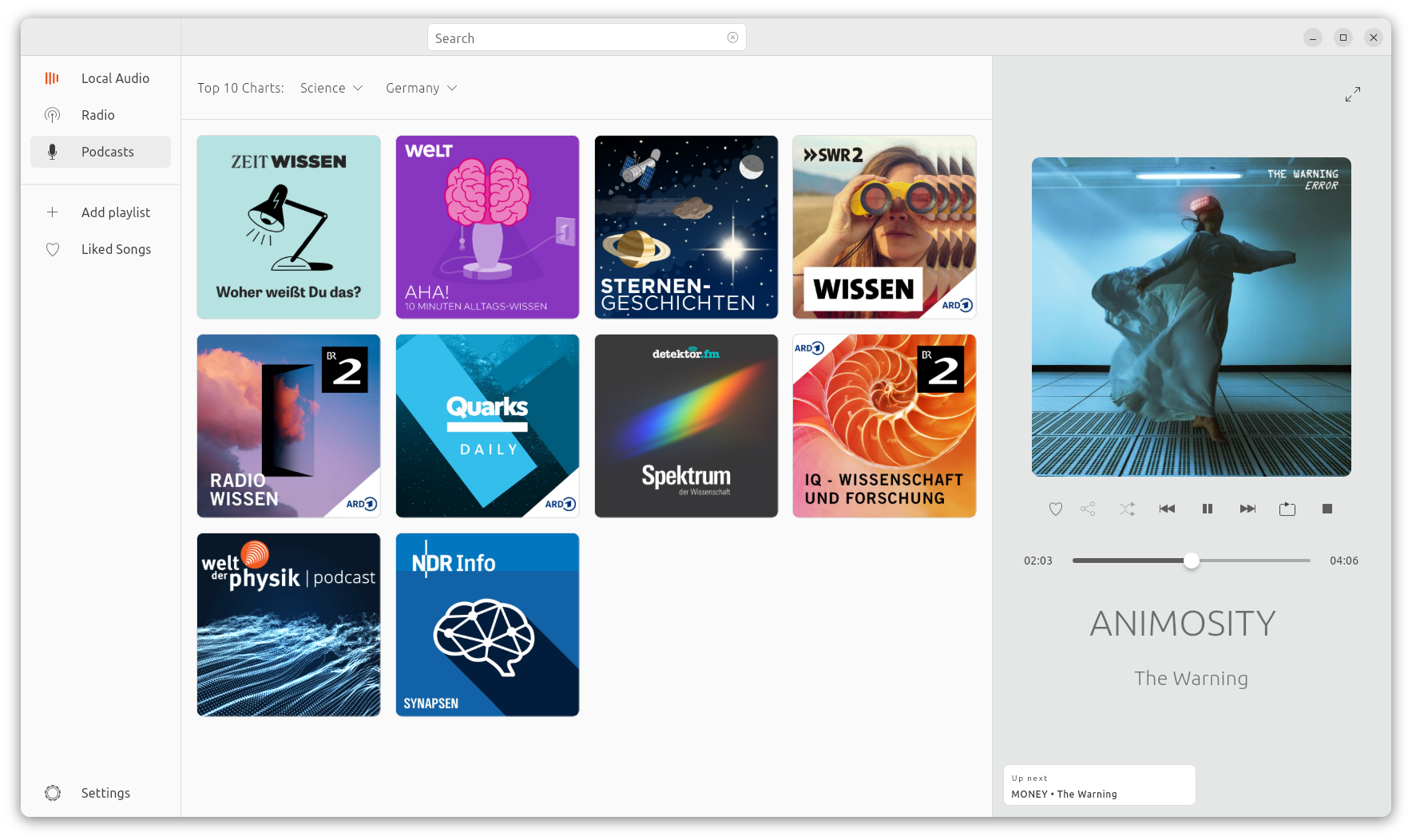The height and width of the screenshot is (840, 1412).
Task: Open the ZEIT WISSEN podcast
Action: (288, 227)
